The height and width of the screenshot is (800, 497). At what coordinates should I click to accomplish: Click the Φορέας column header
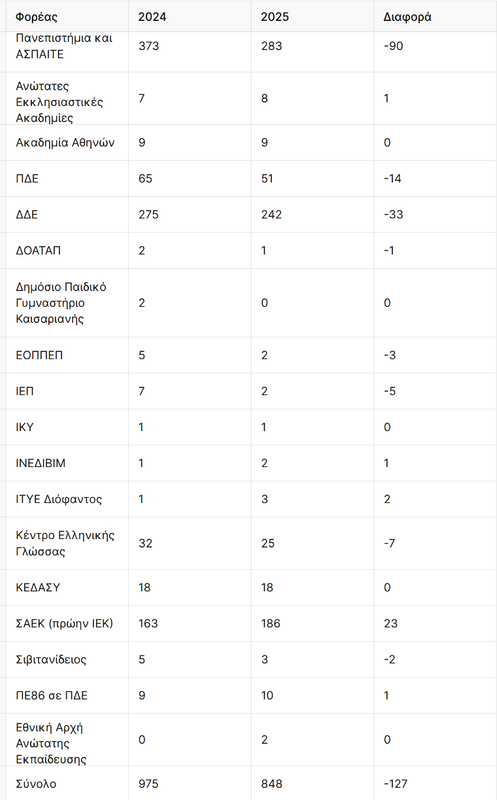(x=36, y=17)
